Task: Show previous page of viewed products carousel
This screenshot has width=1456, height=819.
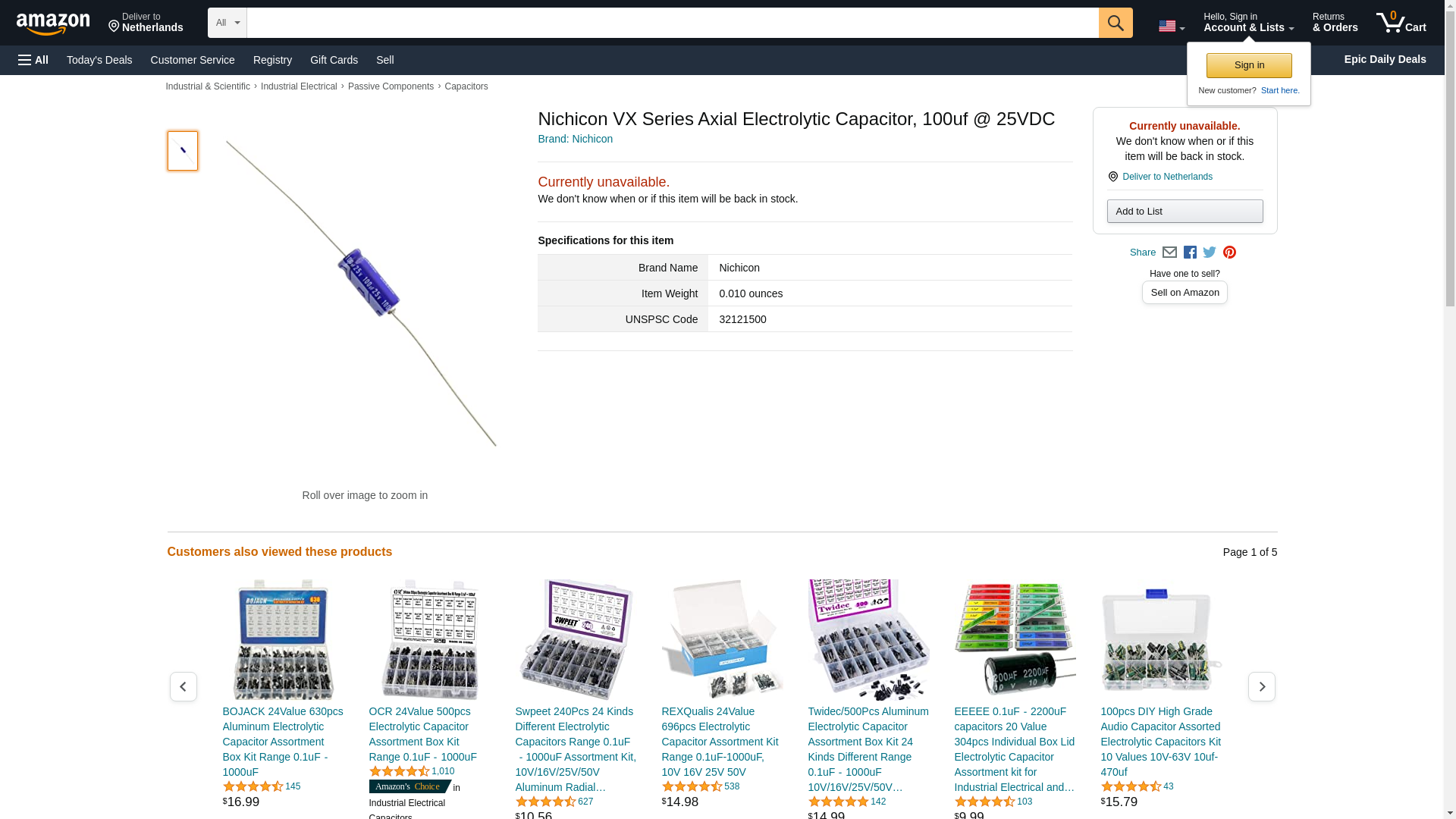Action: 184,686
